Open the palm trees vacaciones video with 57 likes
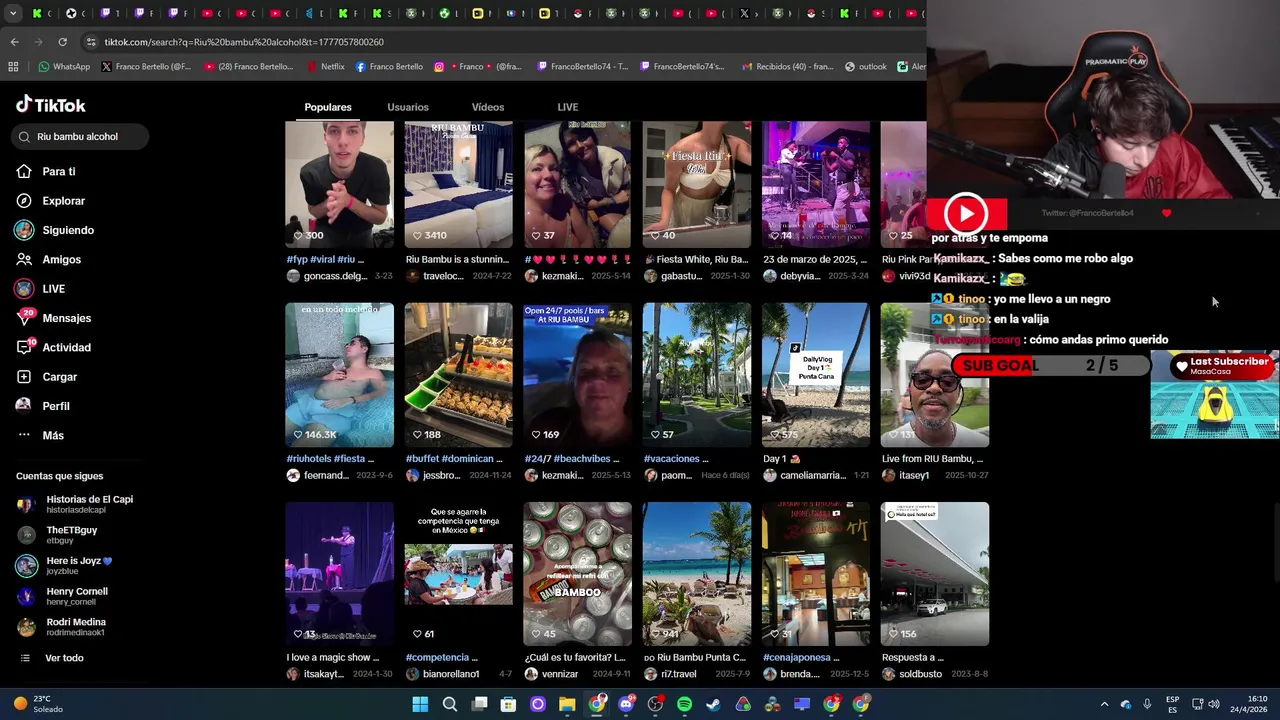This screenshot has height=720, width=1280. coord(697,375)
